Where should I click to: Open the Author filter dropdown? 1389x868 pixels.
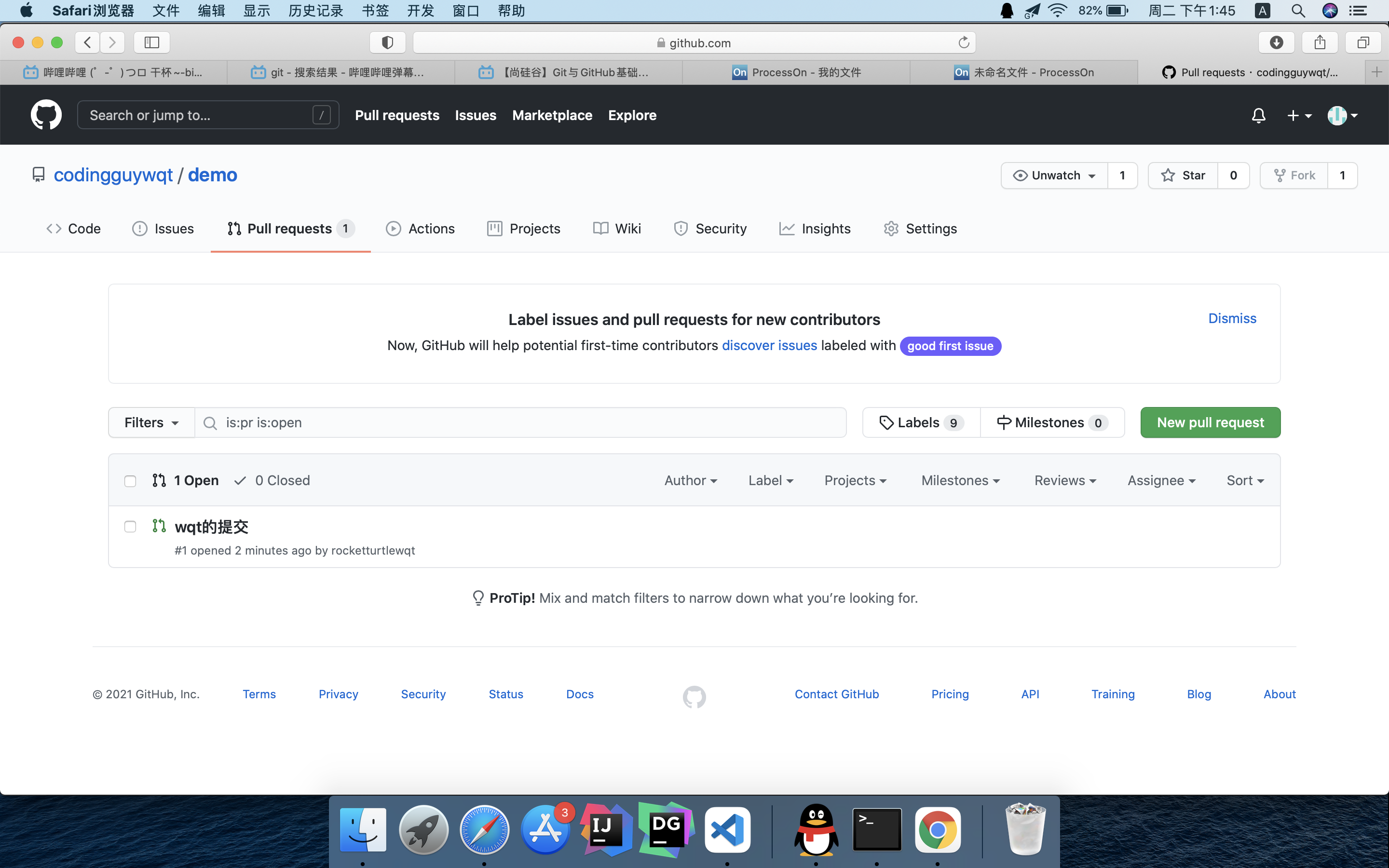point(691,480)
